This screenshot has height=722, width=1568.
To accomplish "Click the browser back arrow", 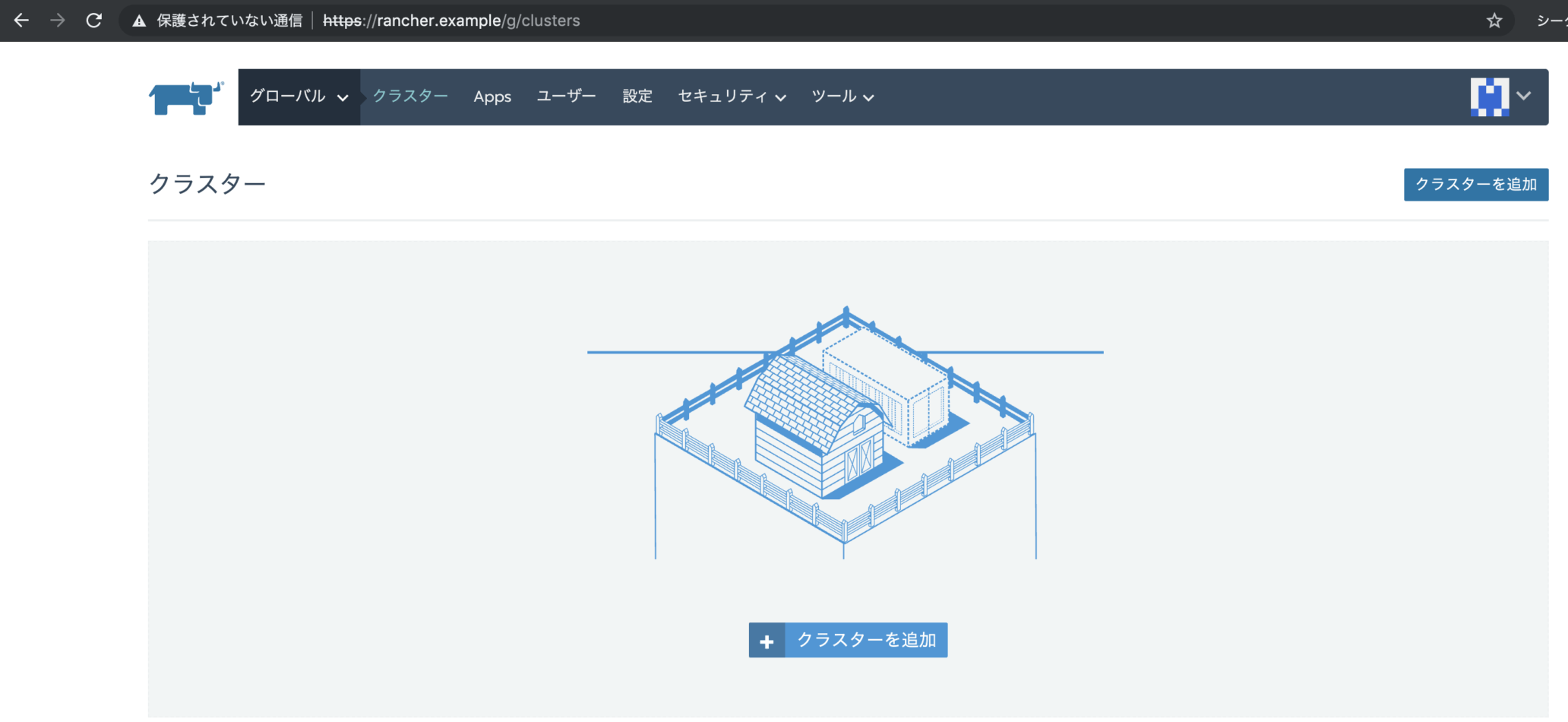I will 21,21.
